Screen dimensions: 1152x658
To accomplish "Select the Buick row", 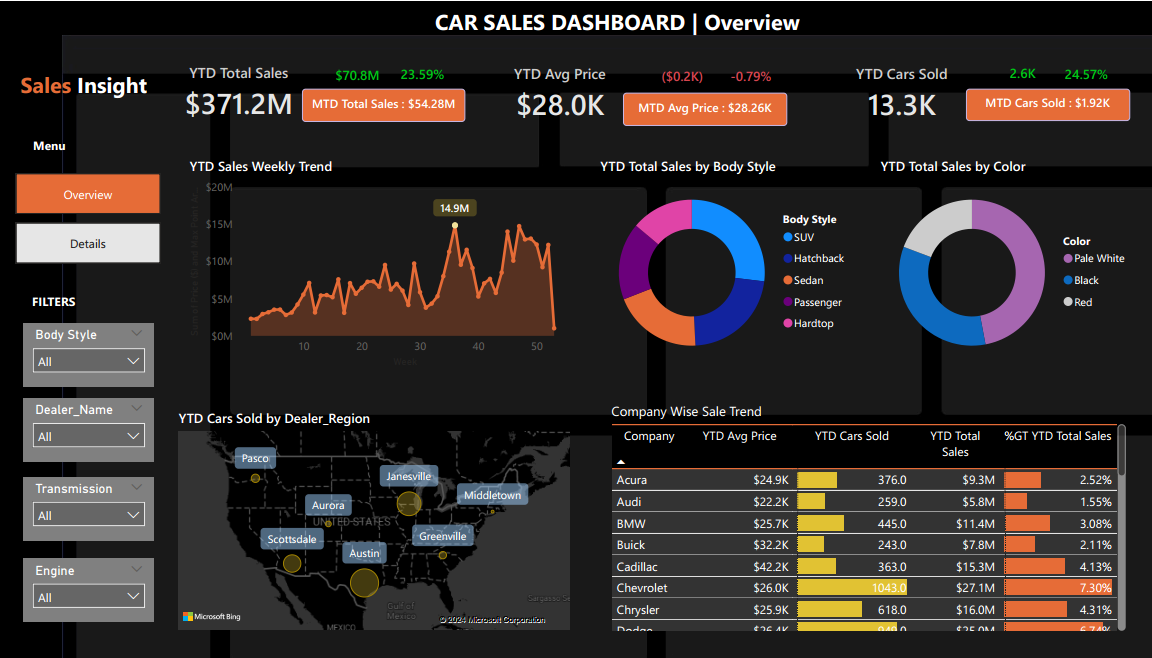I will (864, 545).
